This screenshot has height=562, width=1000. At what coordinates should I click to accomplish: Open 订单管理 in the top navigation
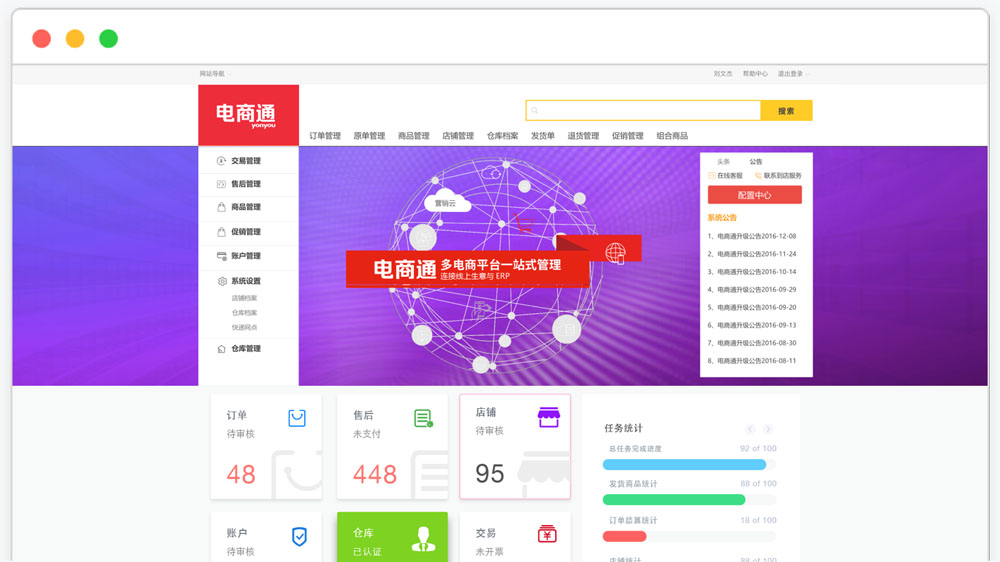click(325, 136)
